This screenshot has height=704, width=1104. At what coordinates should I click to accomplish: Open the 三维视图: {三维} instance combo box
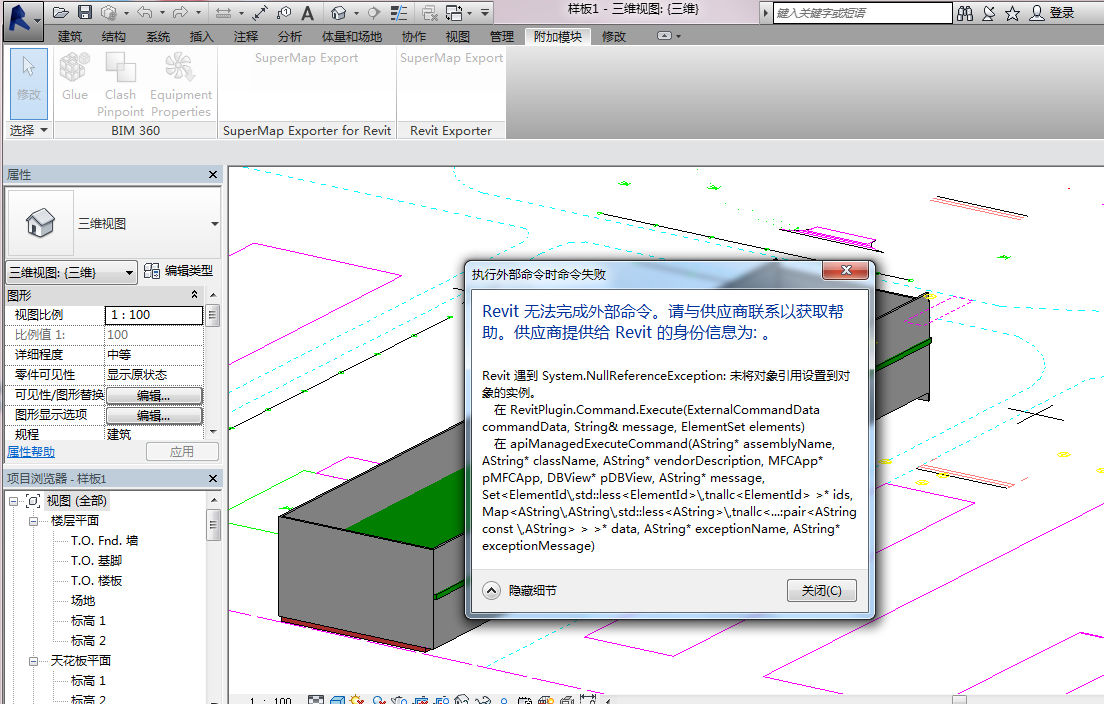[x=71, y=272]
